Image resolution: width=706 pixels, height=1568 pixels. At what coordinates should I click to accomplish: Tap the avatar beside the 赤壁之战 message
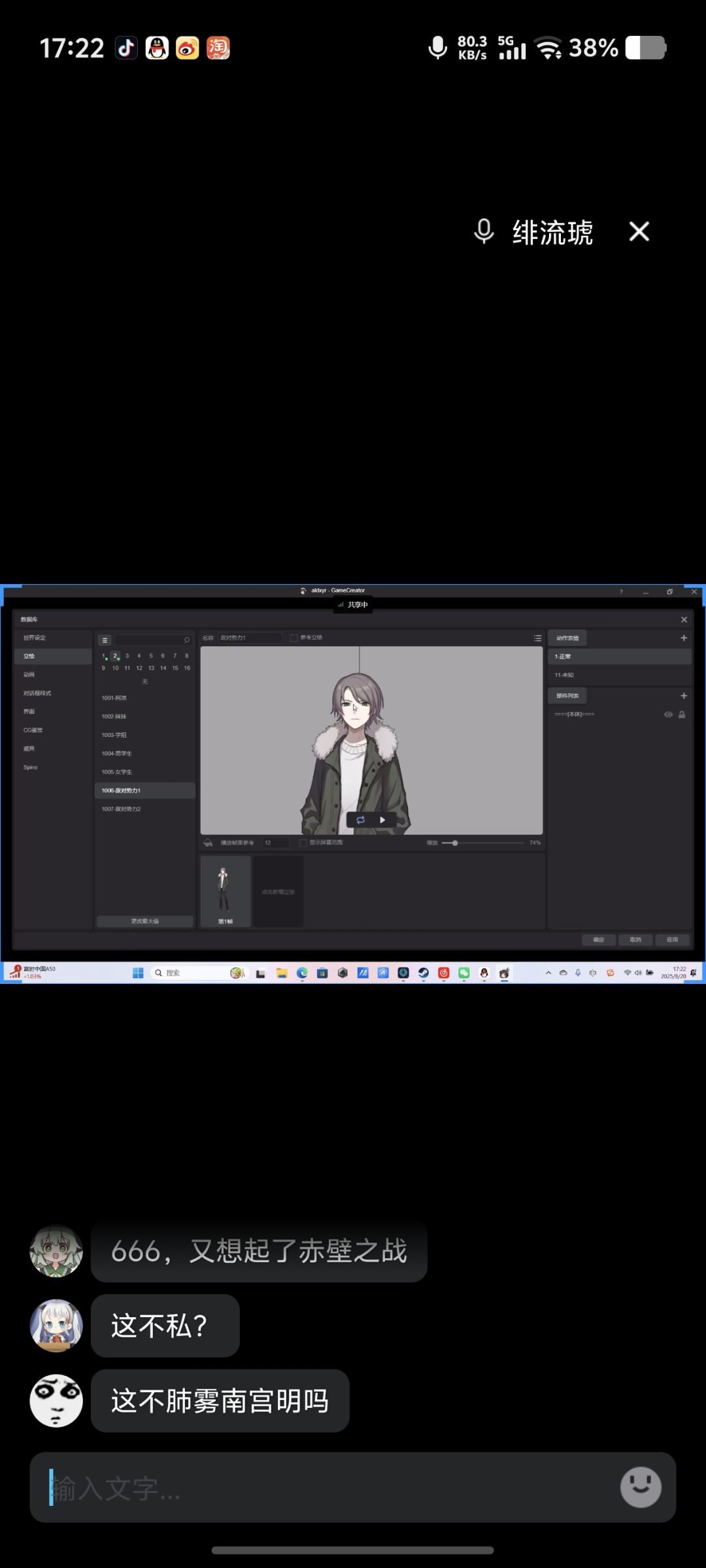(56, 1251)
